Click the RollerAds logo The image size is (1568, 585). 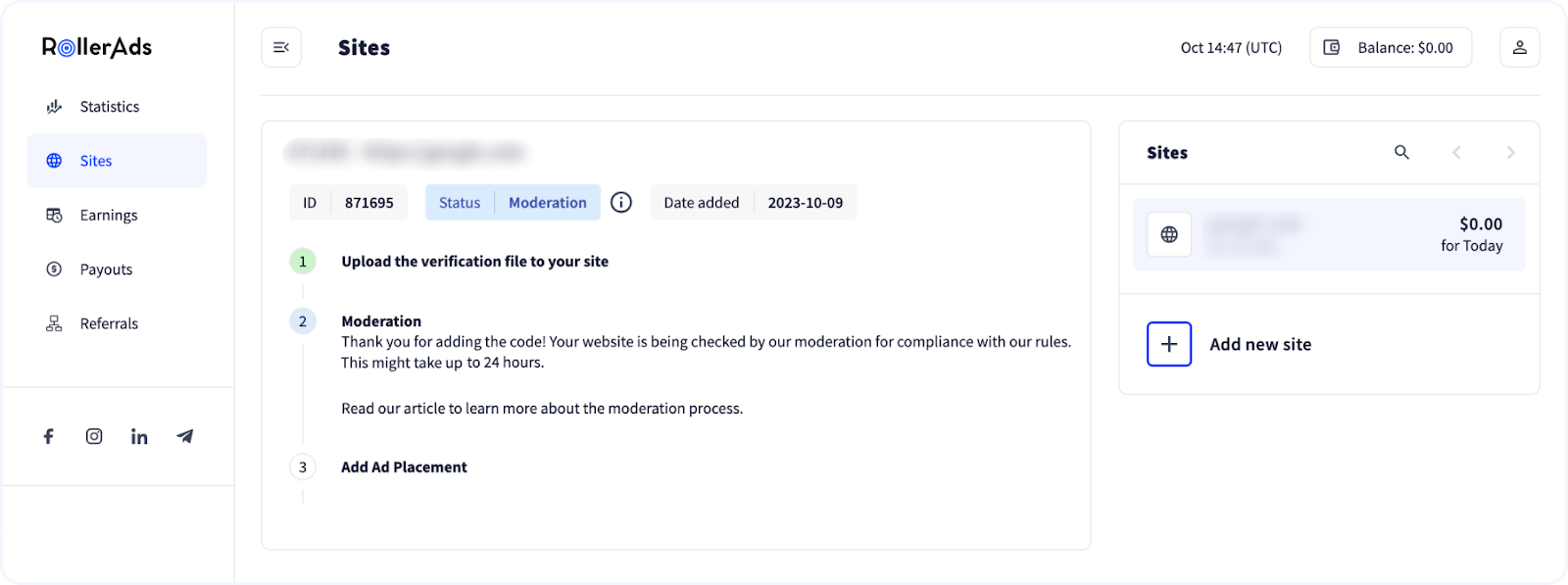pos(97,47)
